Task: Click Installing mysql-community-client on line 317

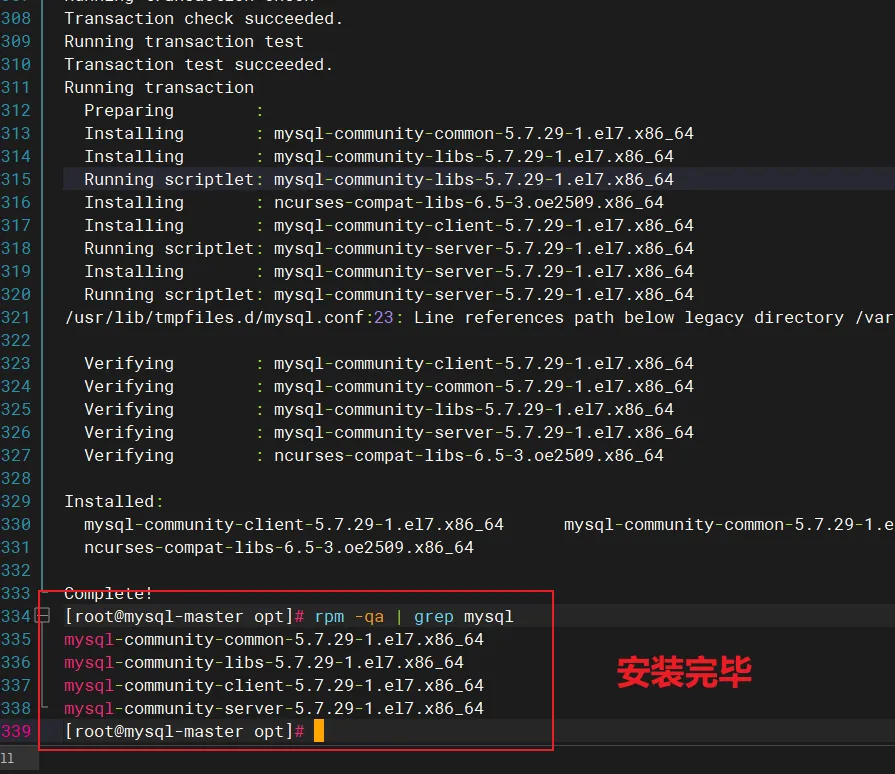Action: (x=389, y=225)
